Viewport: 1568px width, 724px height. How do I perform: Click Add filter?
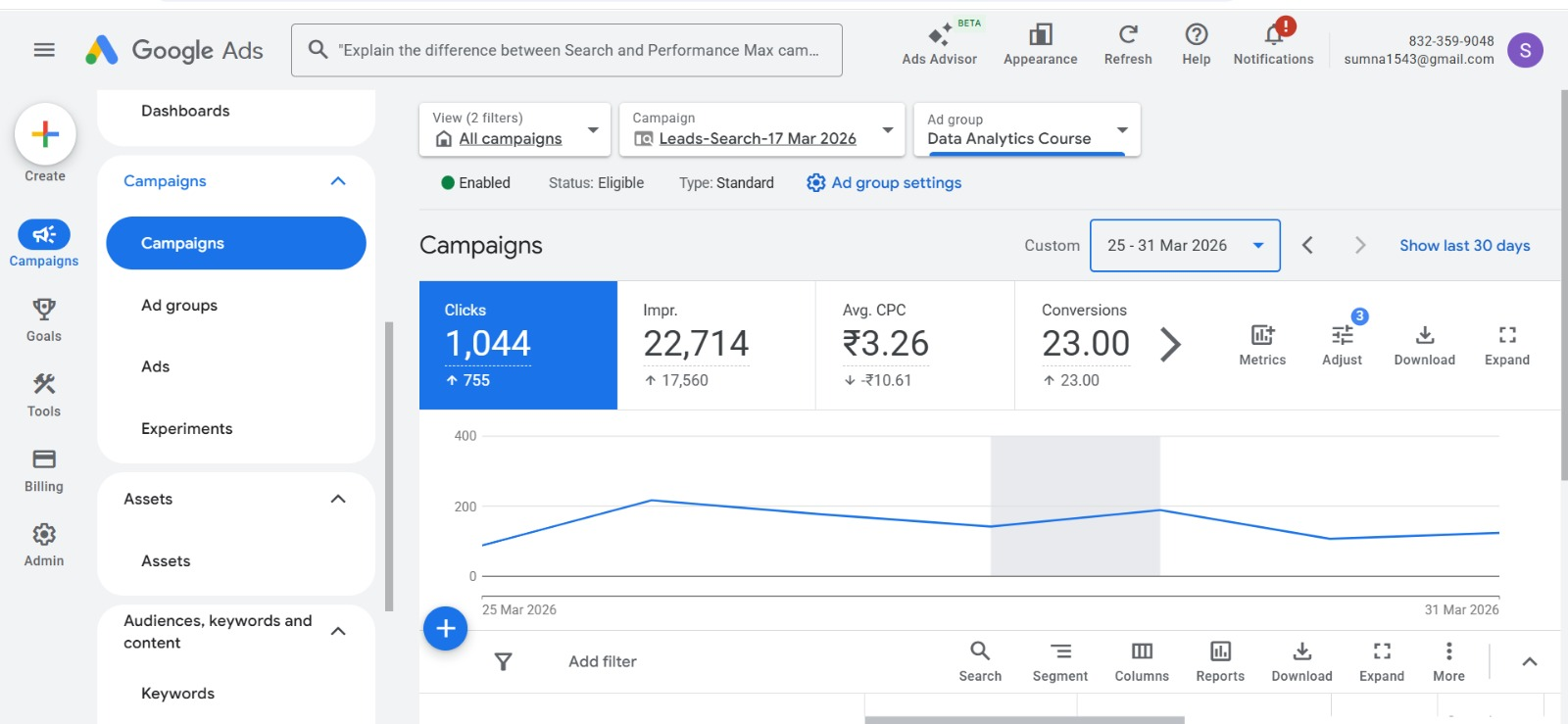tap(603, 662)
